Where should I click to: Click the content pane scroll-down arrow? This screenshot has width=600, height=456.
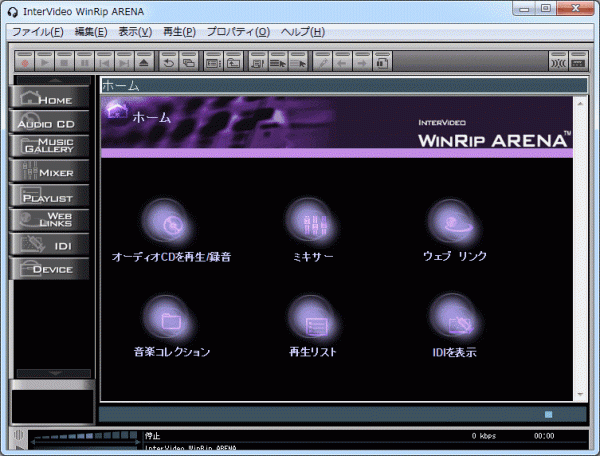click(580, 394)
